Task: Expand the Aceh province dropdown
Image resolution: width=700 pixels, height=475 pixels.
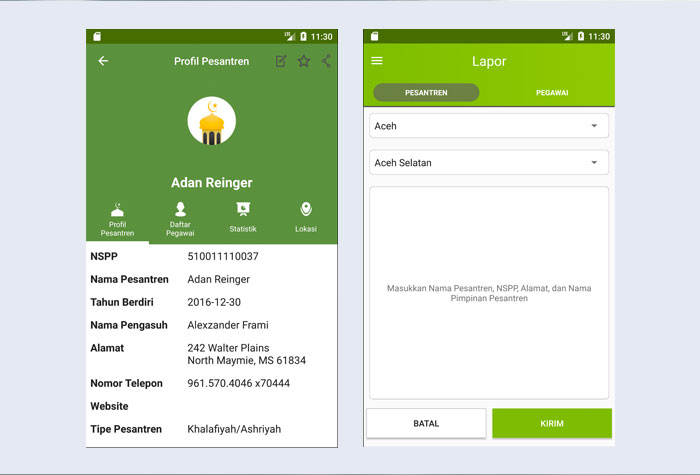Action: pos(489,126)
